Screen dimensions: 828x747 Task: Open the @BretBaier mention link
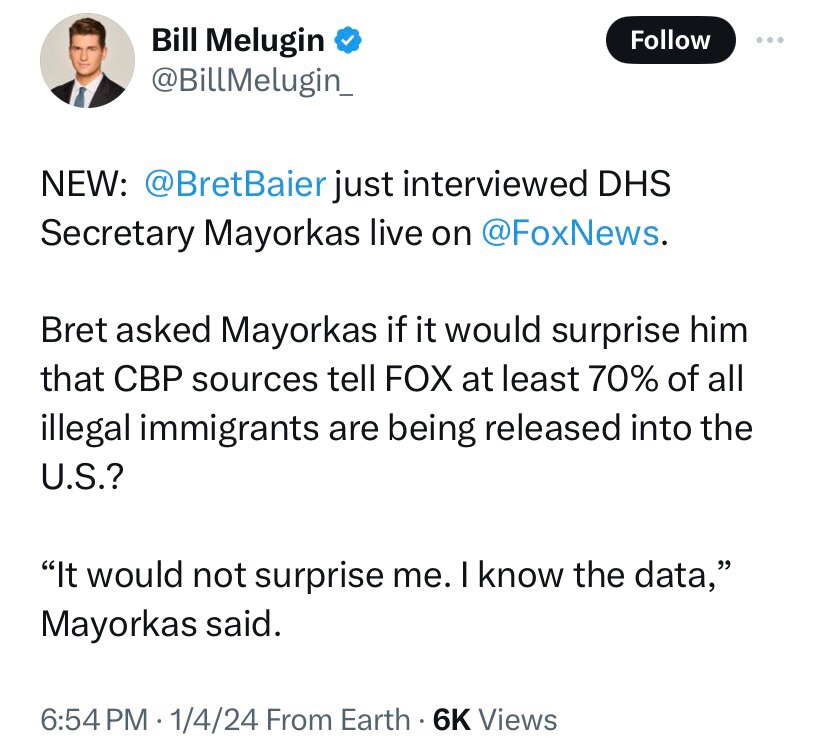click(x=235, y=184)
